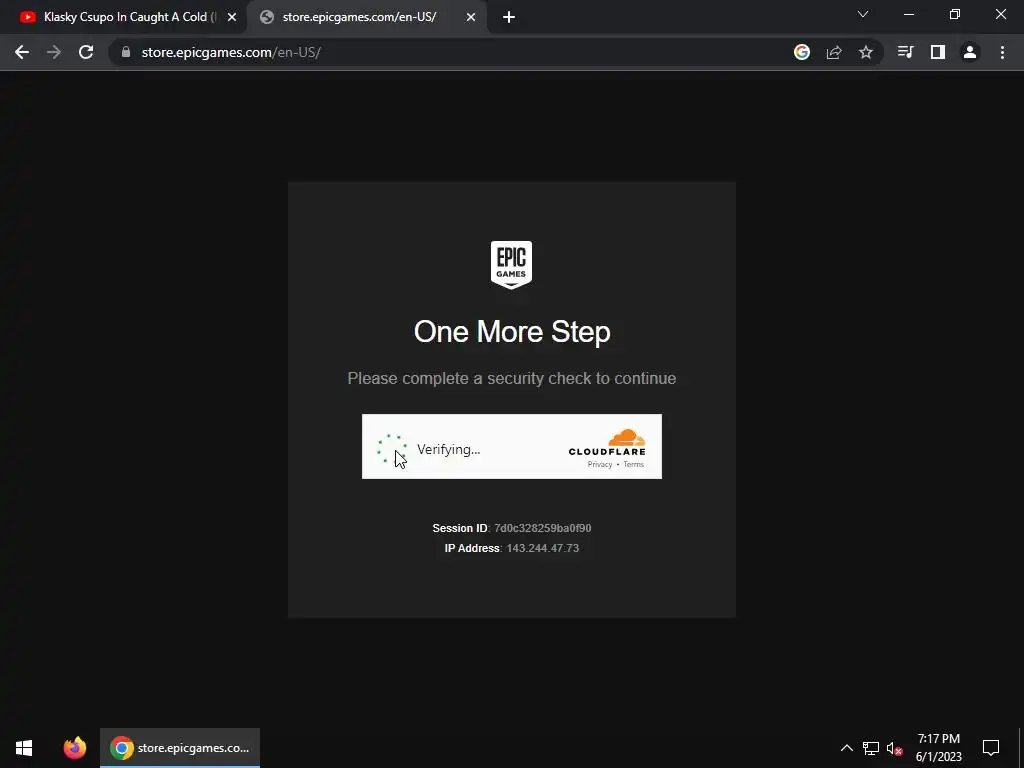Open the Windows Start menu

pyautogui.click(x=24, y=748)
